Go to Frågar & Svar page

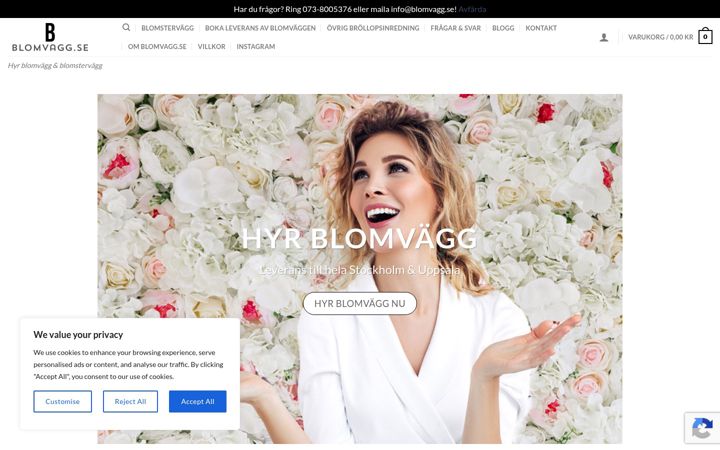(456, 28)
